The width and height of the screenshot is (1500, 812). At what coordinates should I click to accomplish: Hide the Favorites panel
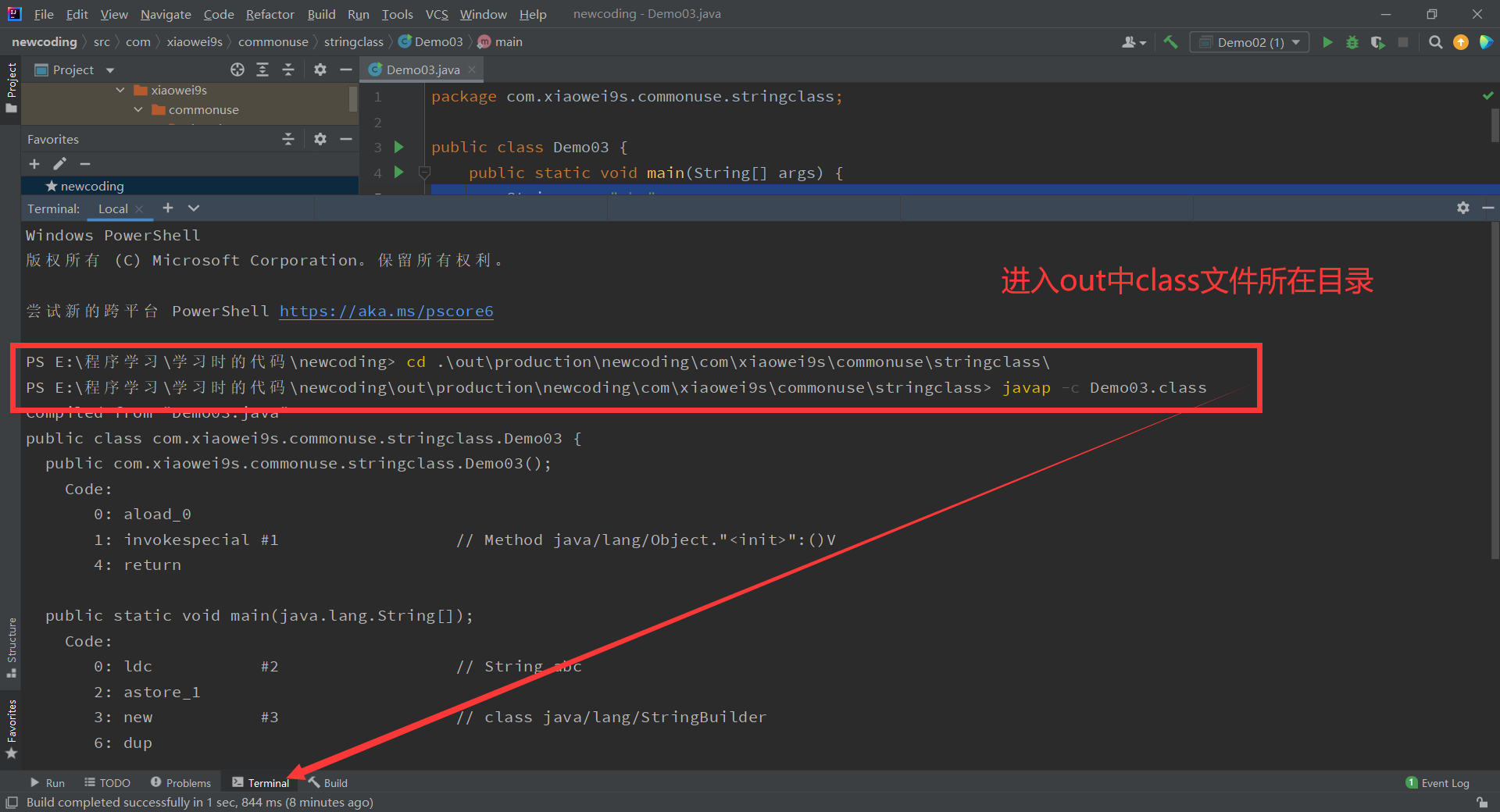point(346,139)
